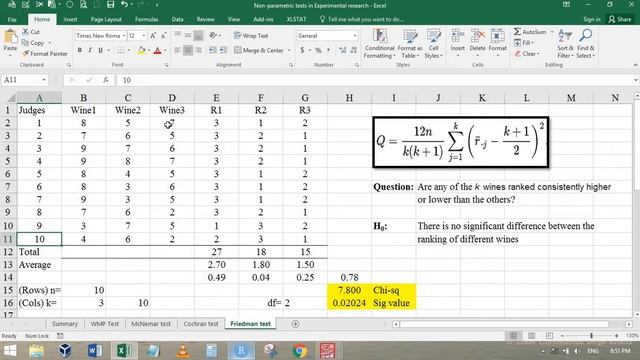Image resolution: width=640 pixels, height=360 pixels.
Task: Open Word from the taskbar
Action: click(95, 351)
